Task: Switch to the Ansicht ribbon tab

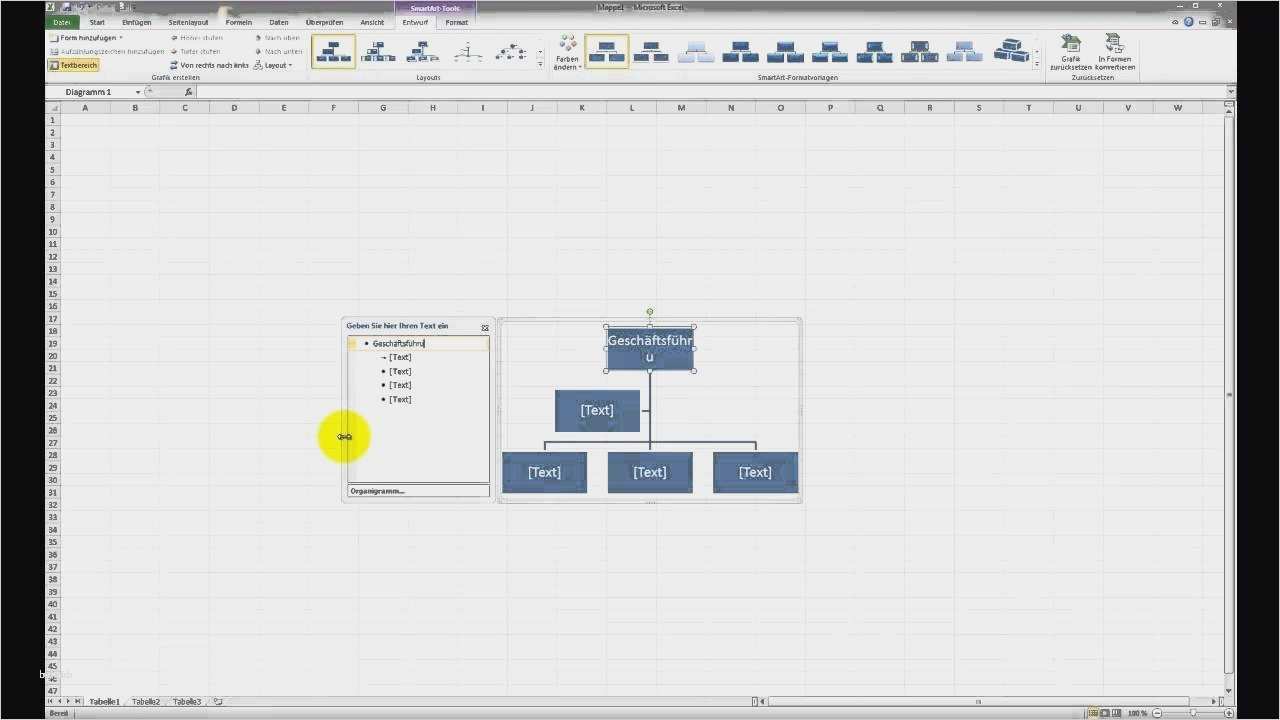Action: pos(372,22)
